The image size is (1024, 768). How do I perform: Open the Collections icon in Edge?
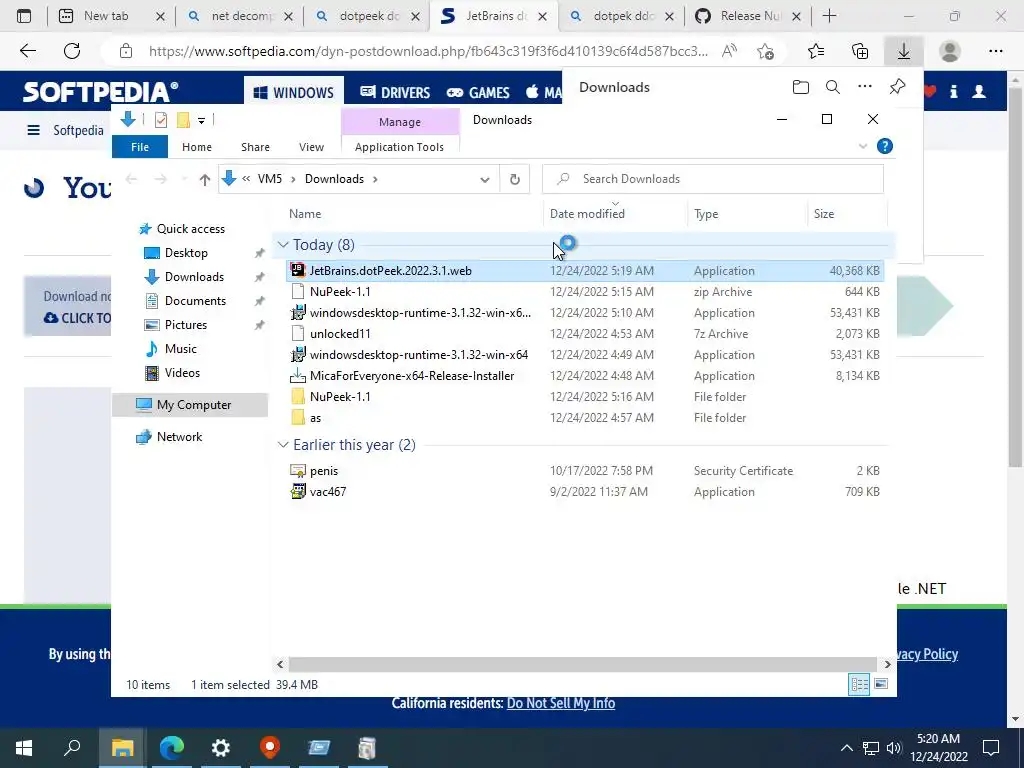[x=860, y=51]
